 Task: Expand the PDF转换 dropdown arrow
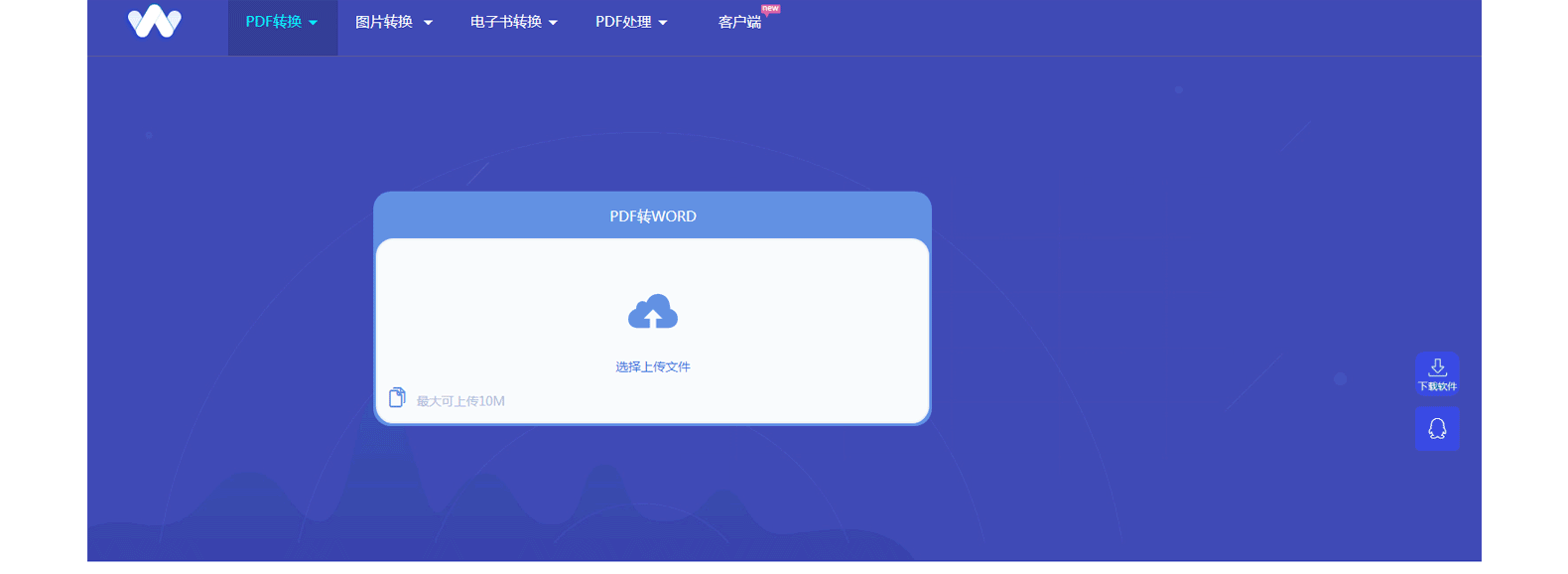(x=314, y=23)
